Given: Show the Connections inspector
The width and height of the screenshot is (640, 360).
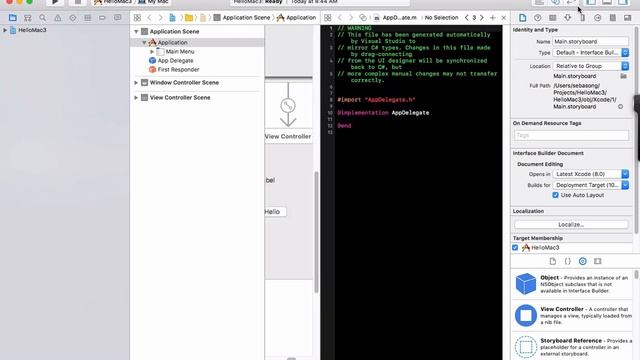Looking at the screenshot, I should [598, 18].
